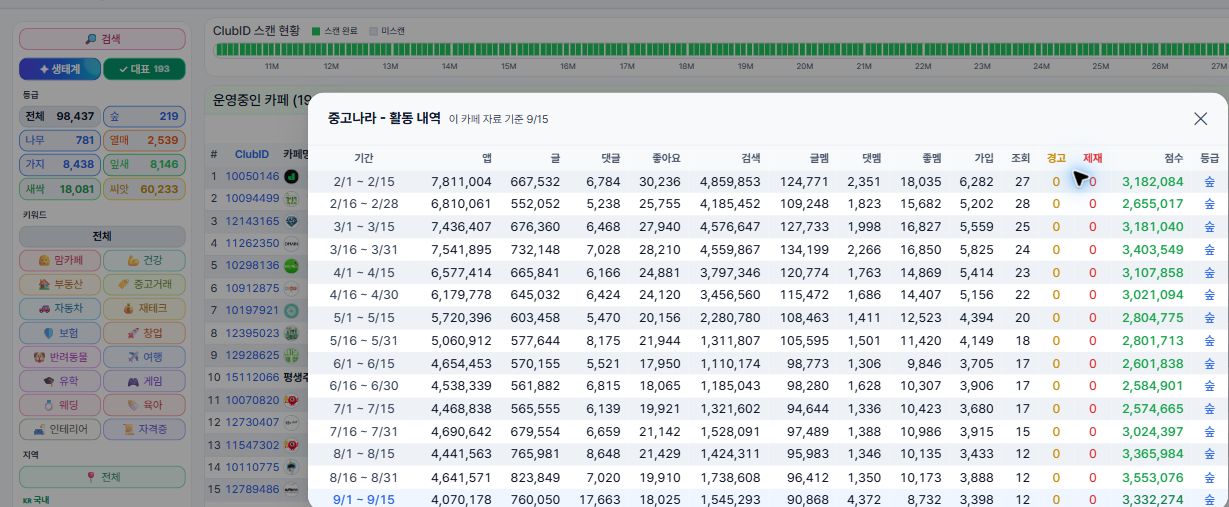Select the 새싹 18,081 grade filter
The width and height of the screenshot is (1229, 507).
60,189
